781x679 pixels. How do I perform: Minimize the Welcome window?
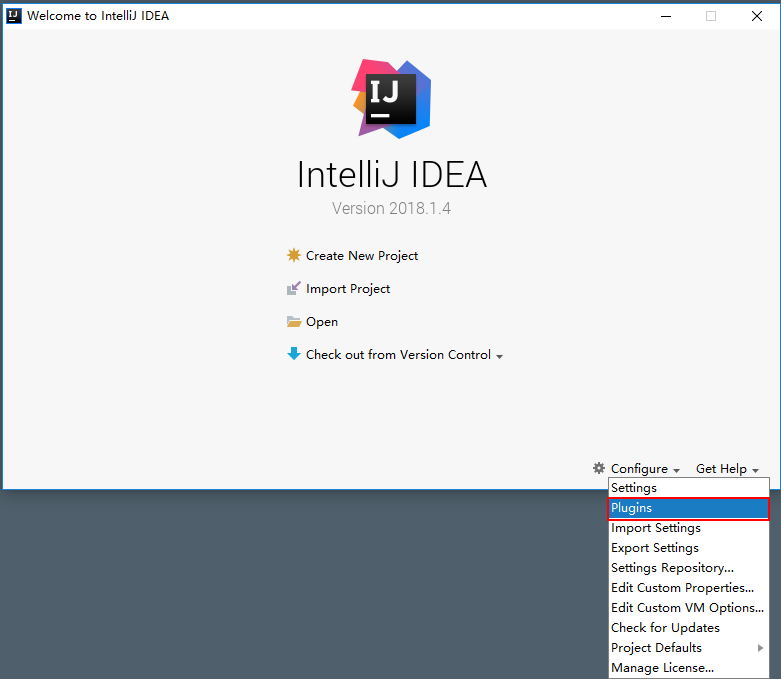(x=666, y=16)
